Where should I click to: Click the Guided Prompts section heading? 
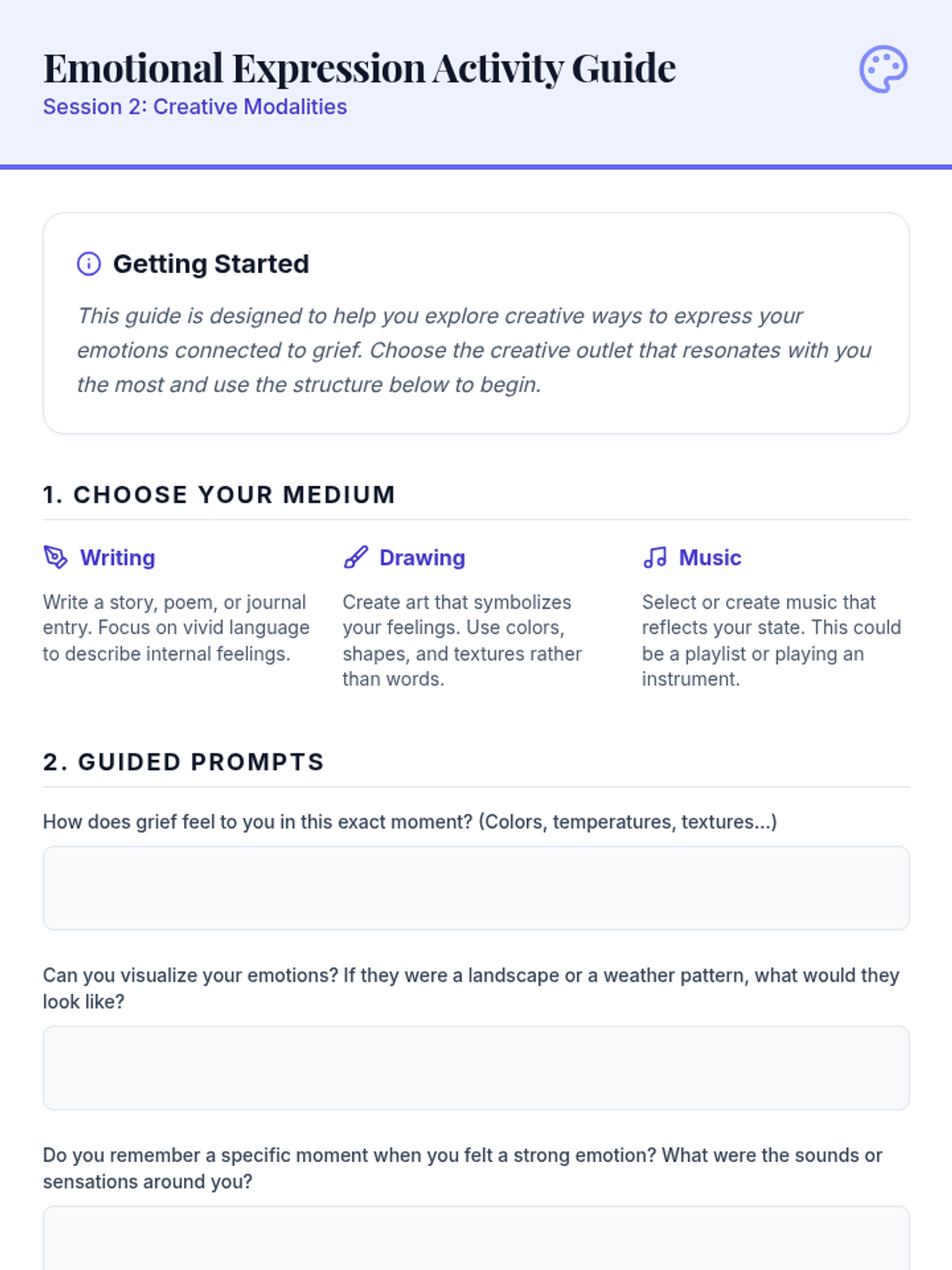click(184, 762)
